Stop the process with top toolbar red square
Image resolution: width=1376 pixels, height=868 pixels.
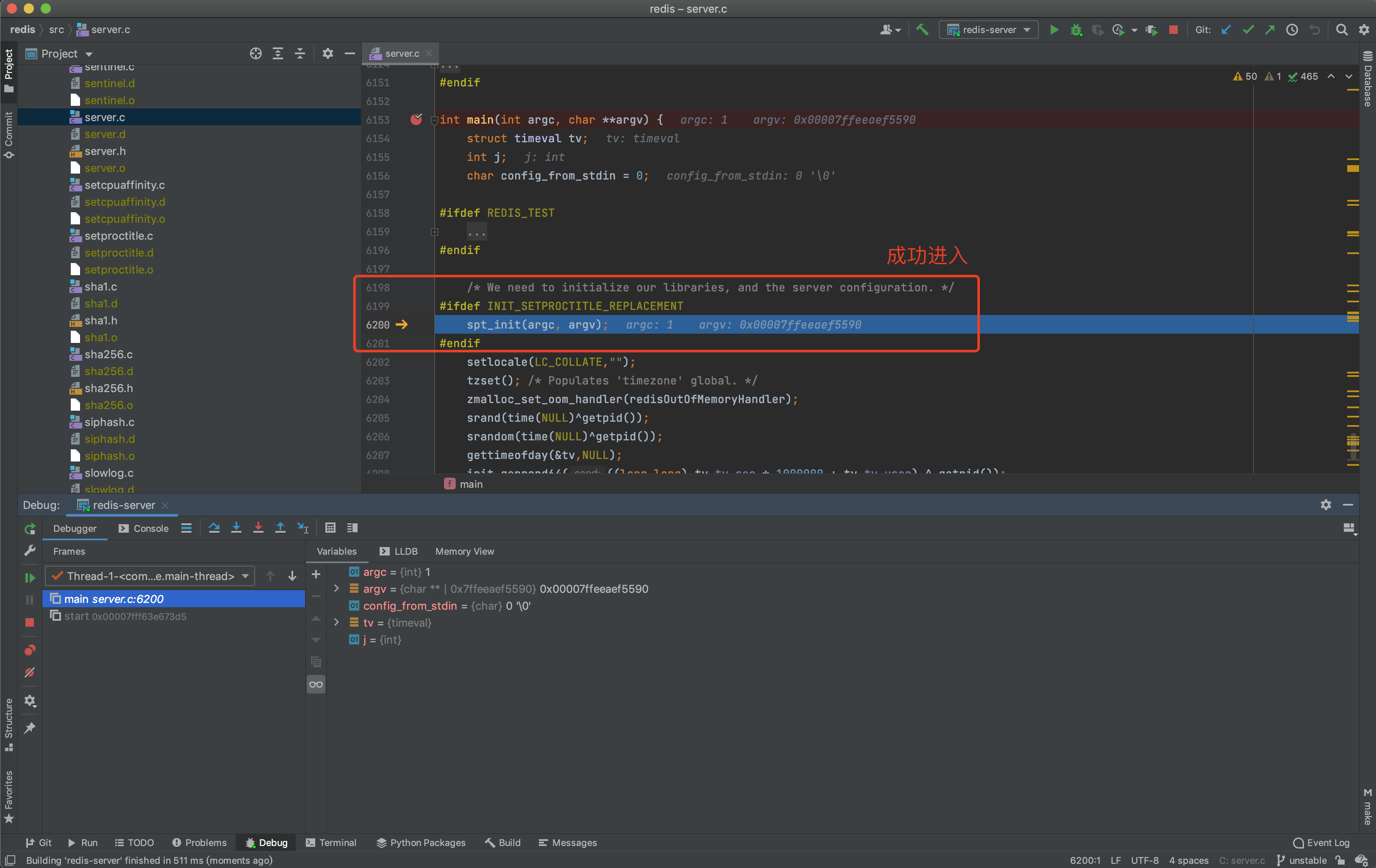point(1173,30)
